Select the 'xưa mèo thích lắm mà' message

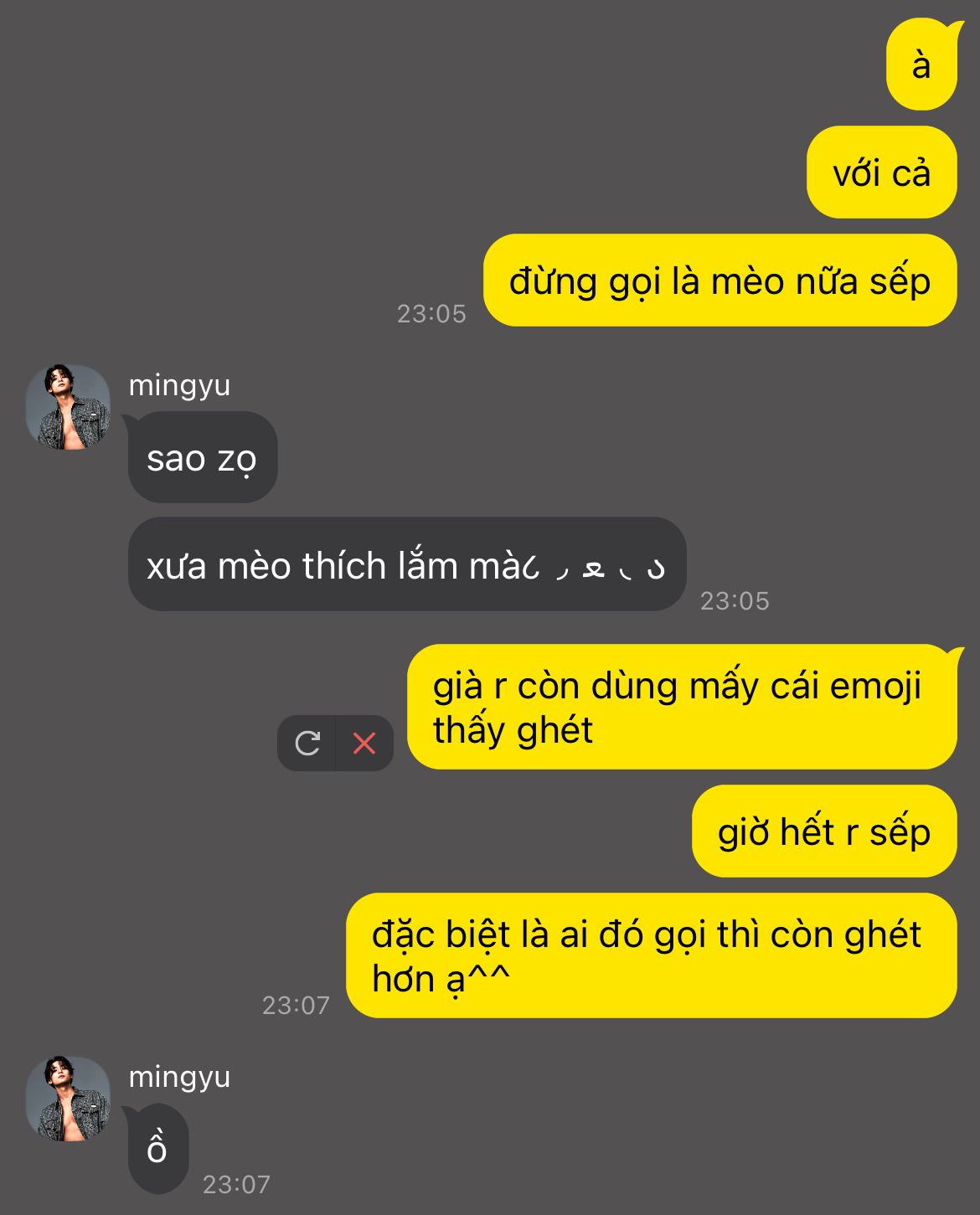pos(407,564)
